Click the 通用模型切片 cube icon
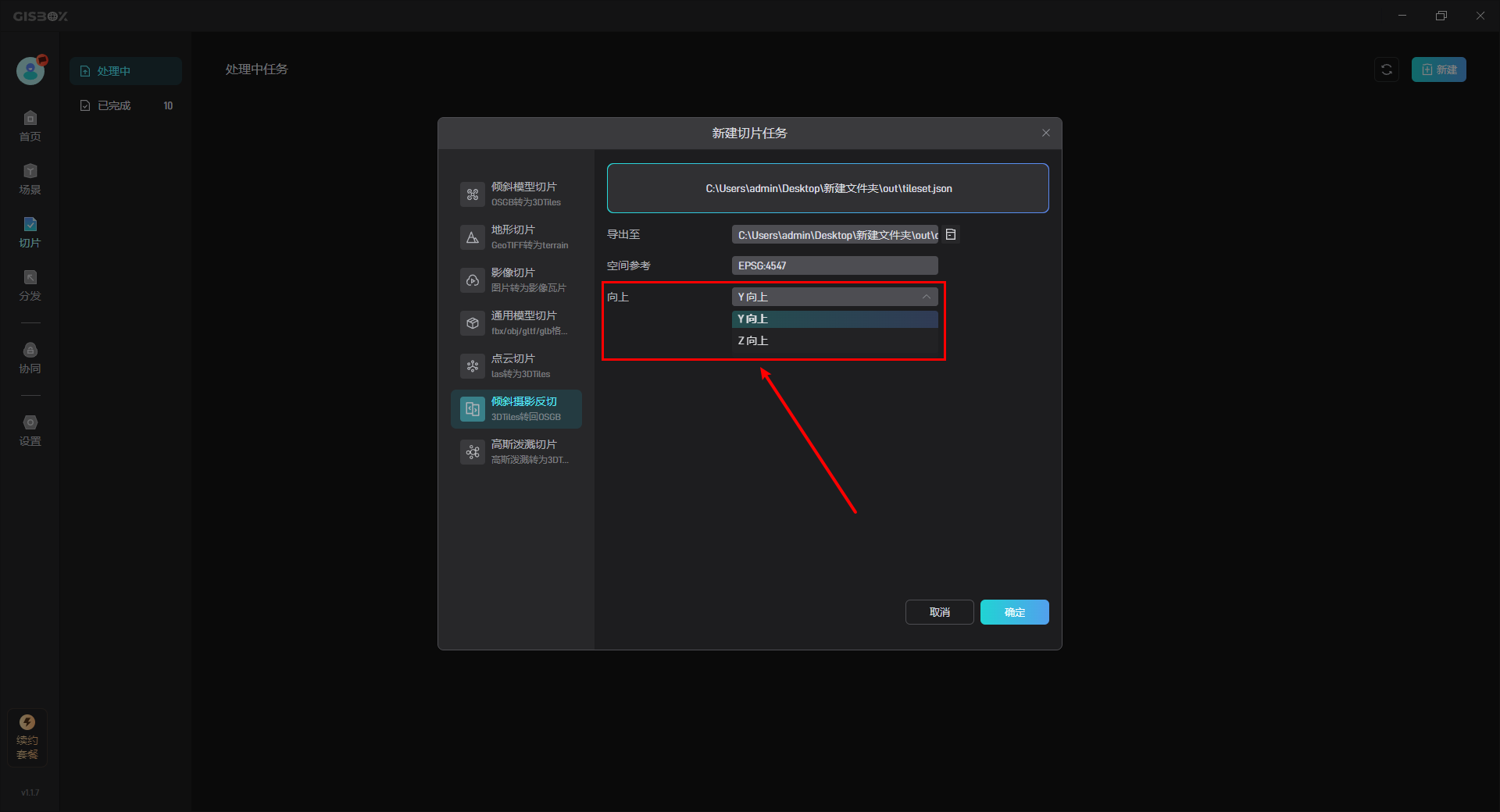This screenshot has height=812, width=1500. 473,323
